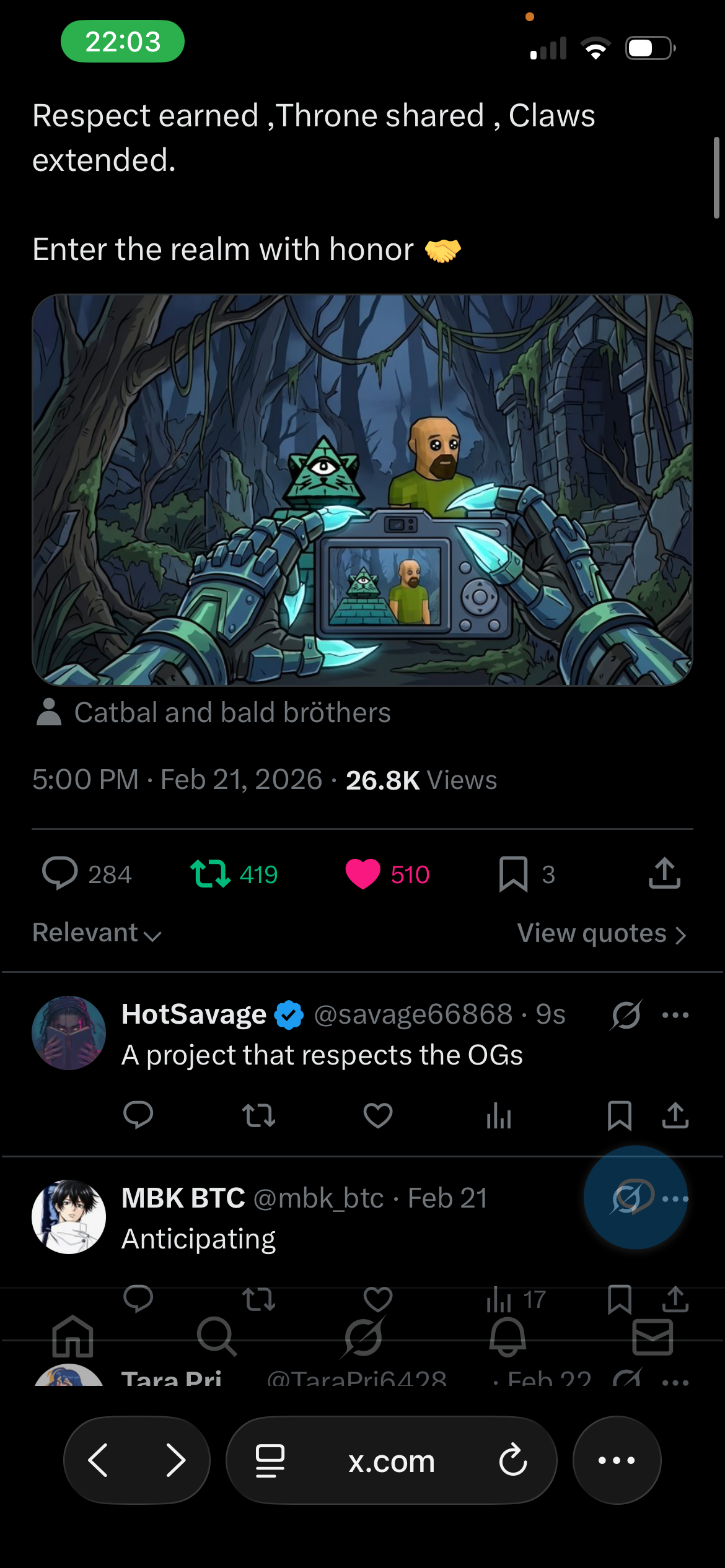Image resolution: width=725 pixels, height=1568 pixels.
Task: Open the Notifications bell tab
Action: (507, 1336)
